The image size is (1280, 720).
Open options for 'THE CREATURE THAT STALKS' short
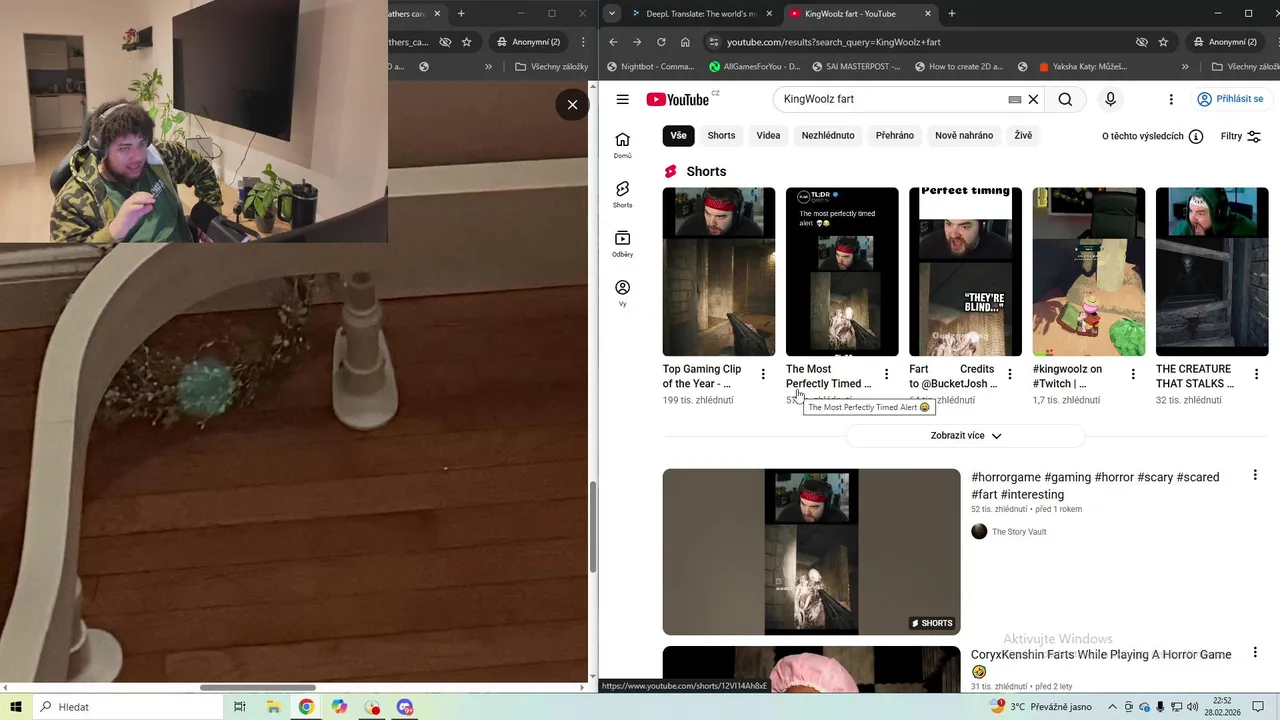[x=1256, y=374]
